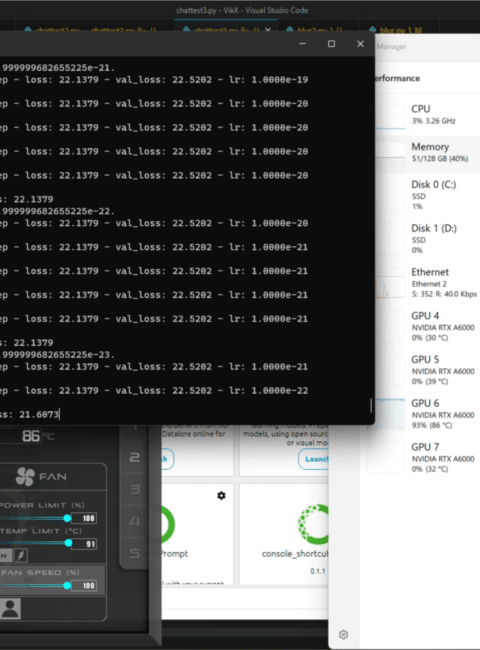Open Task Manager settings gear icon

[x=343, y=635]
